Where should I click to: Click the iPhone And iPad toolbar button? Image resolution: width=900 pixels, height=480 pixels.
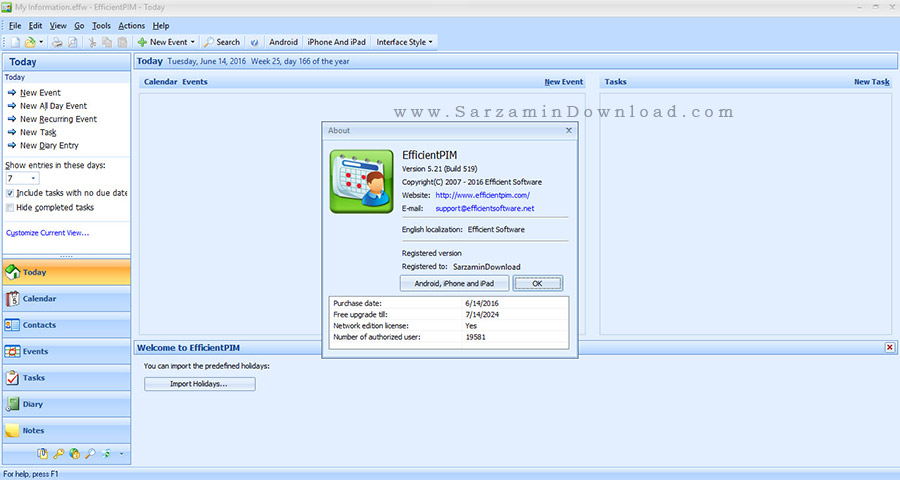click(x=336, y=42)
